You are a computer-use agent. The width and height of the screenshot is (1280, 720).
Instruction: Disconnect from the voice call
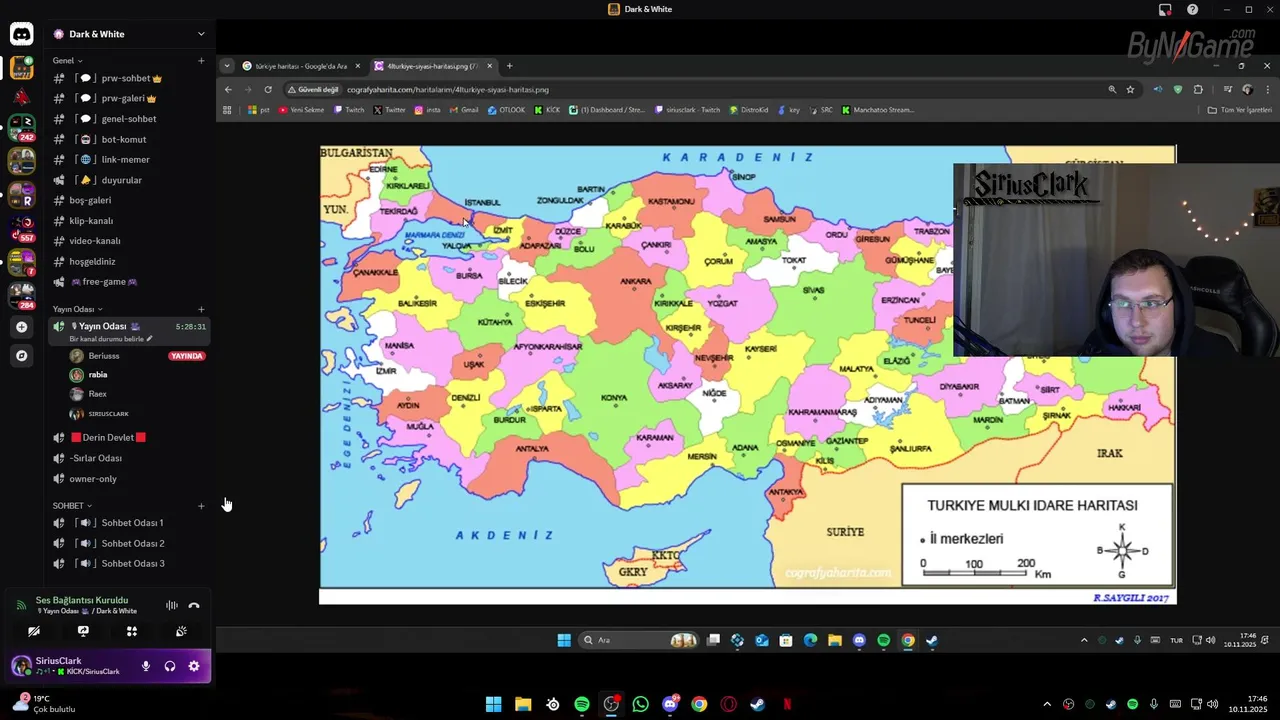tap(194, 605)
